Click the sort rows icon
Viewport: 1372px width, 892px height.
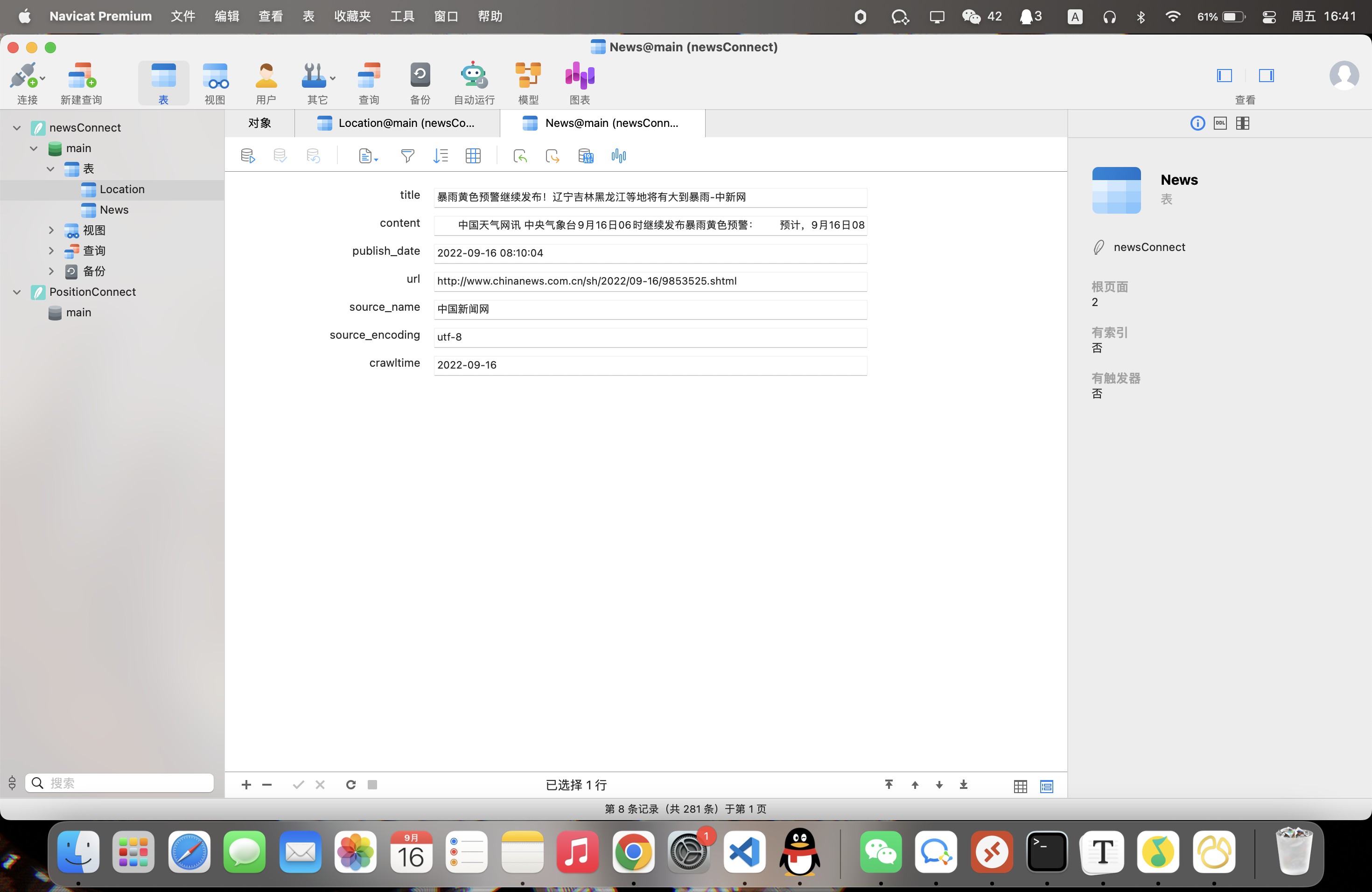[x=441, y=155]
